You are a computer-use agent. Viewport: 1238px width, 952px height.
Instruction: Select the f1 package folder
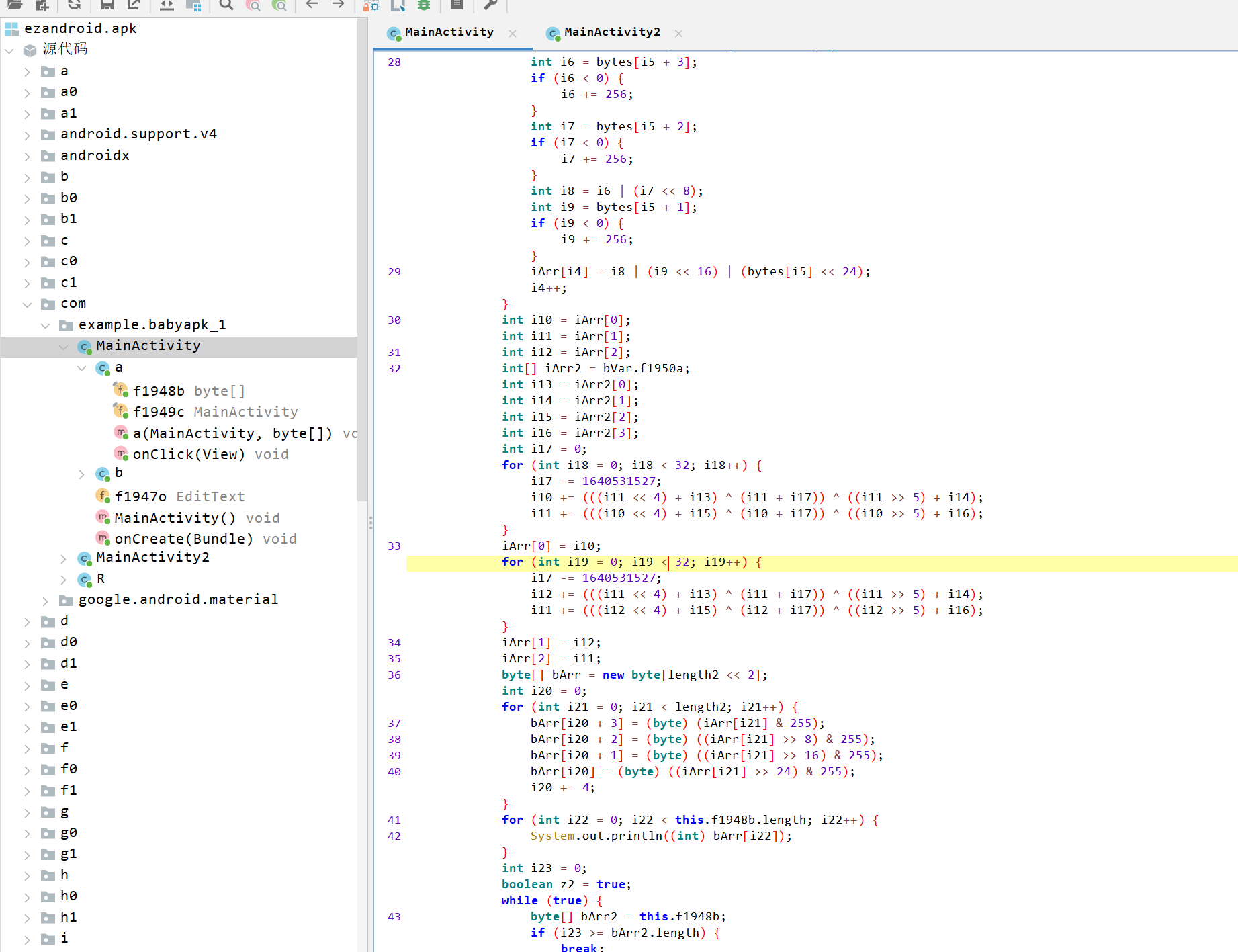click(x=69, y=790)
